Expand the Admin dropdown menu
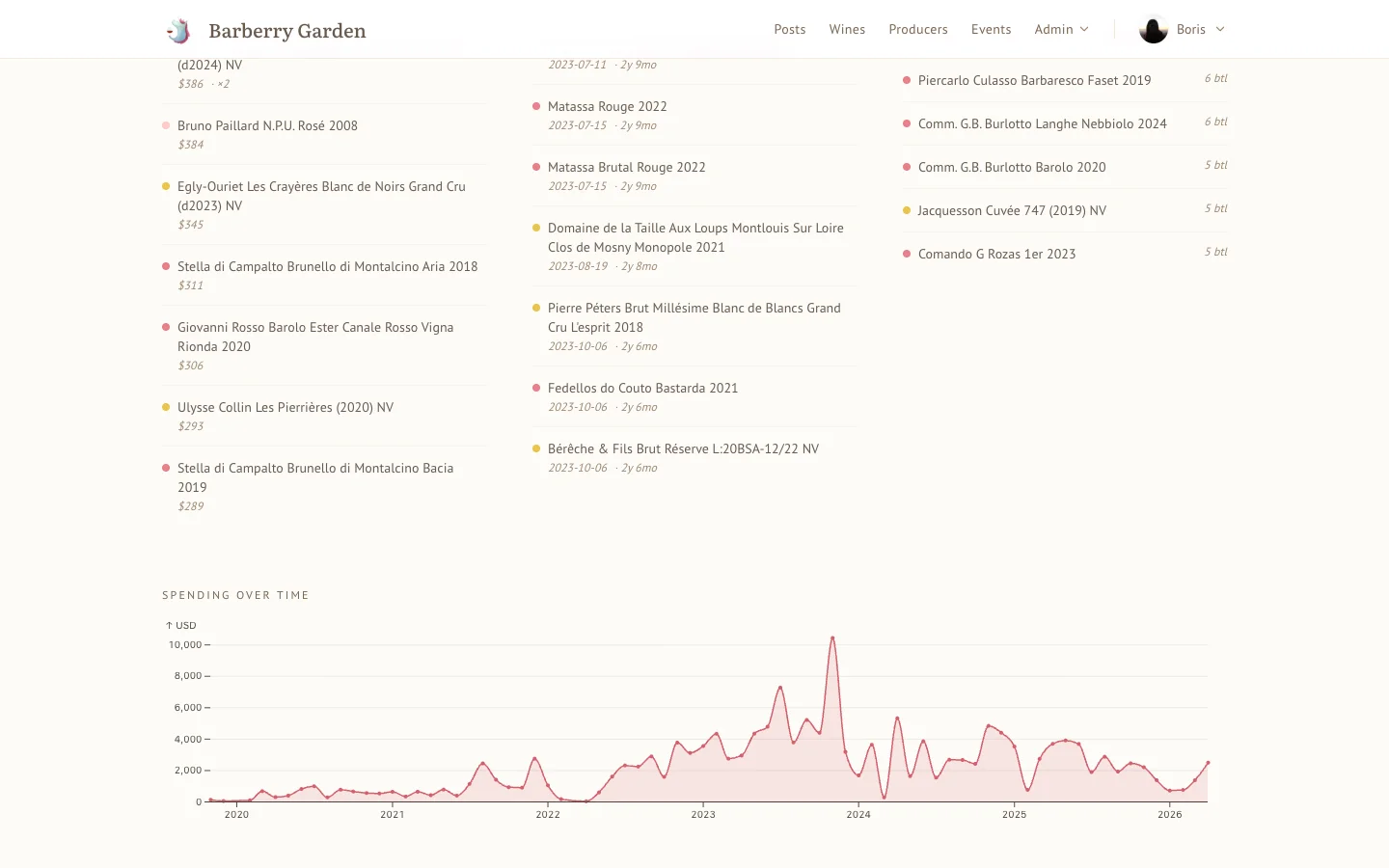 click(1061, 29)
